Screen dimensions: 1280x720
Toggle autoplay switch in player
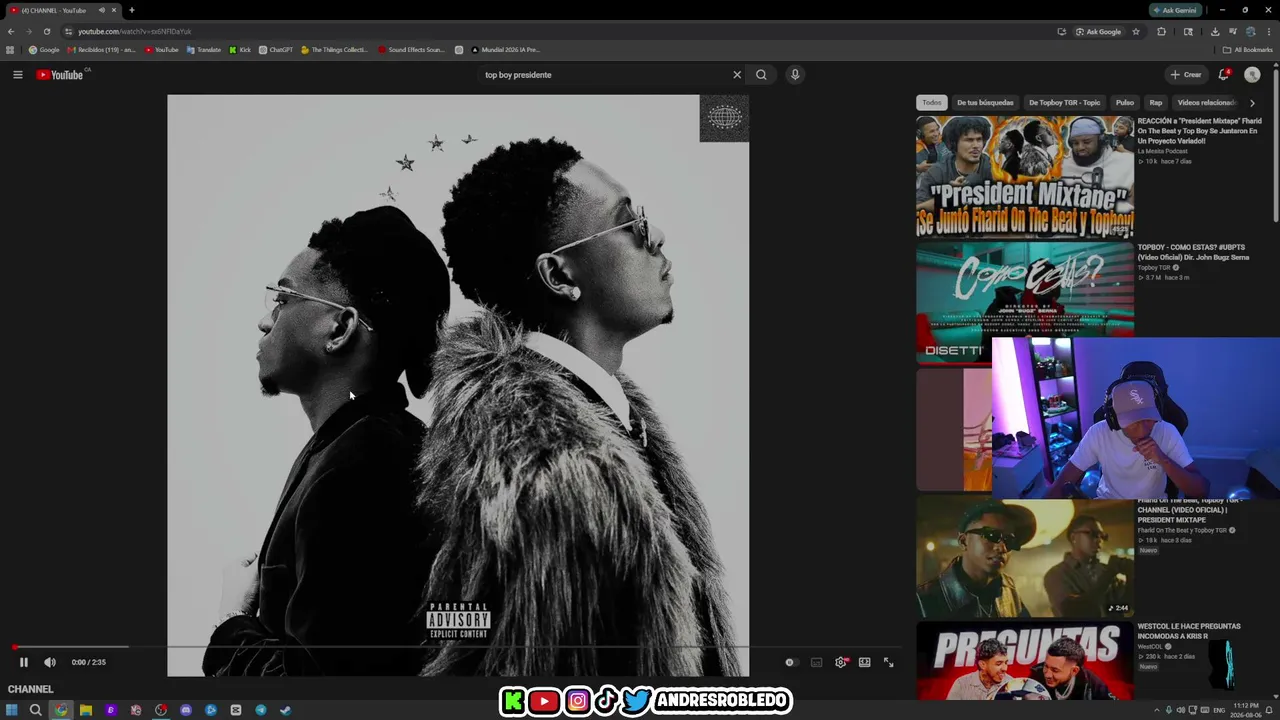click(x=790, y=662)
